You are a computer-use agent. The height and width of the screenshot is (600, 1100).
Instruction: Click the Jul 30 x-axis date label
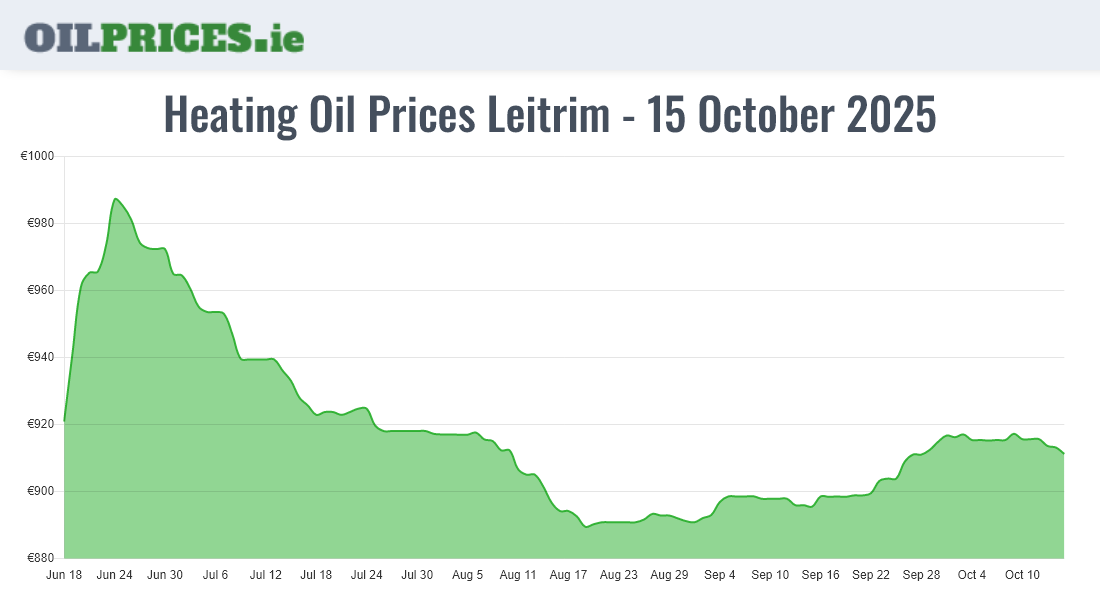click(417, 575)
